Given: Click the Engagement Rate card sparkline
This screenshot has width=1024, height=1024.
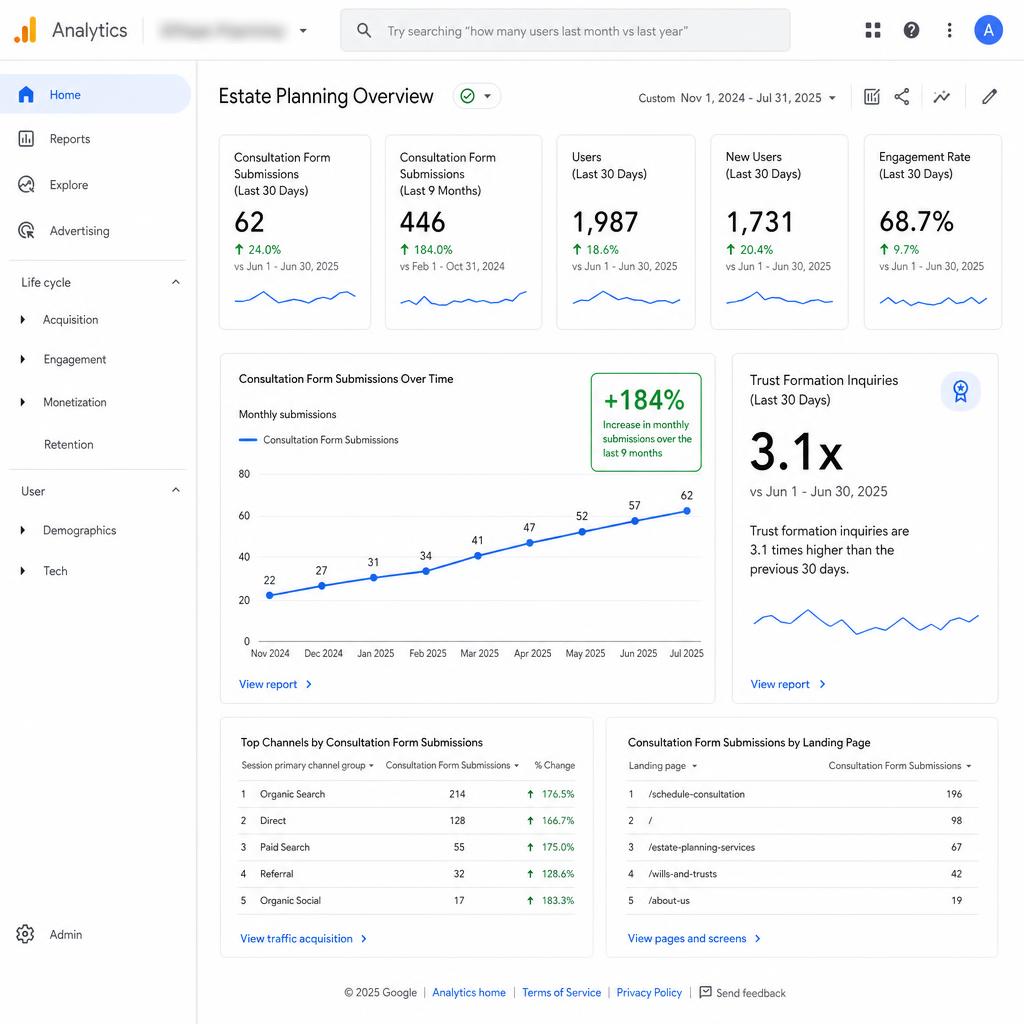Looking at the screenshot, I should tap(933, 300).
